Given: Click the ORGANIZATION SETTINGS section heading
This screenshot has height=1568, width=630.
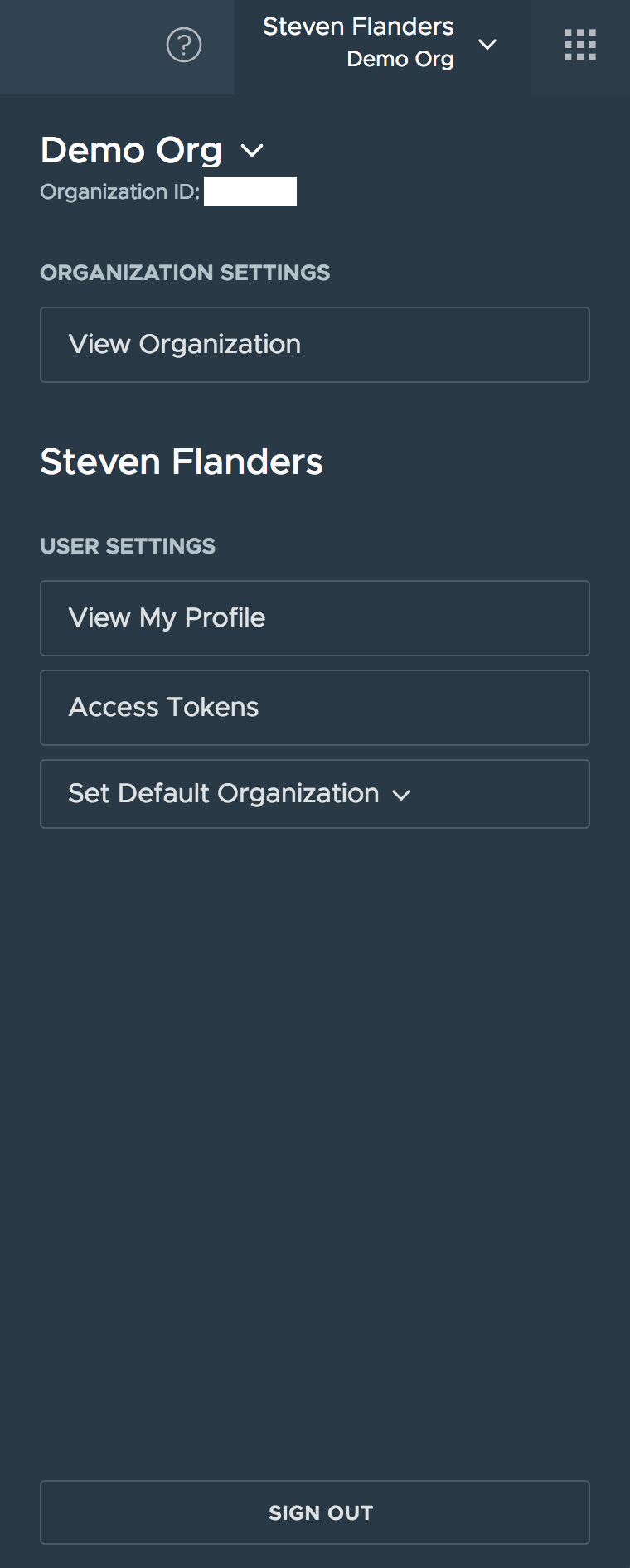Looking at the screenshot, I should [x=185, y=273].
